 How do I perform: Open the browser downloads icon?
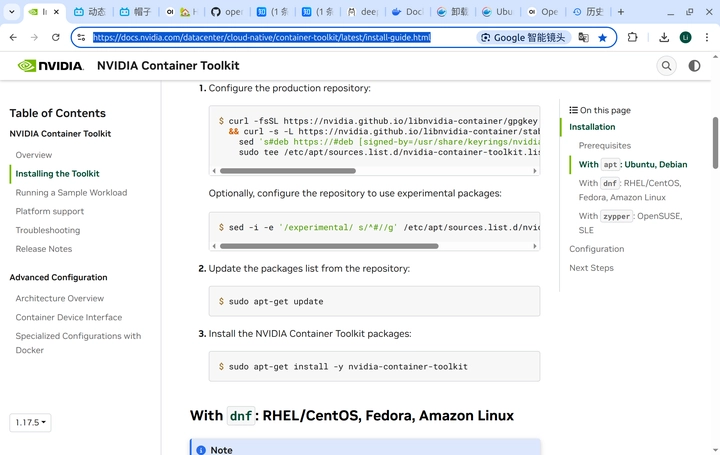[x=664, y=37]
